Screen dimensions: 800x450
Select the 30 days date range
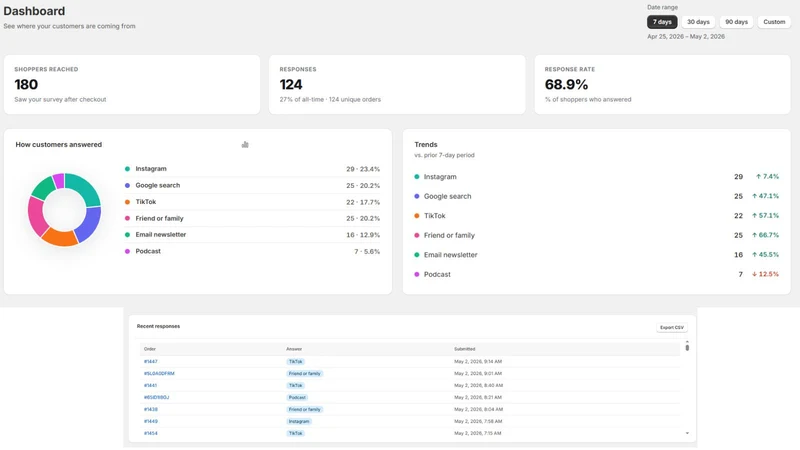698,22
